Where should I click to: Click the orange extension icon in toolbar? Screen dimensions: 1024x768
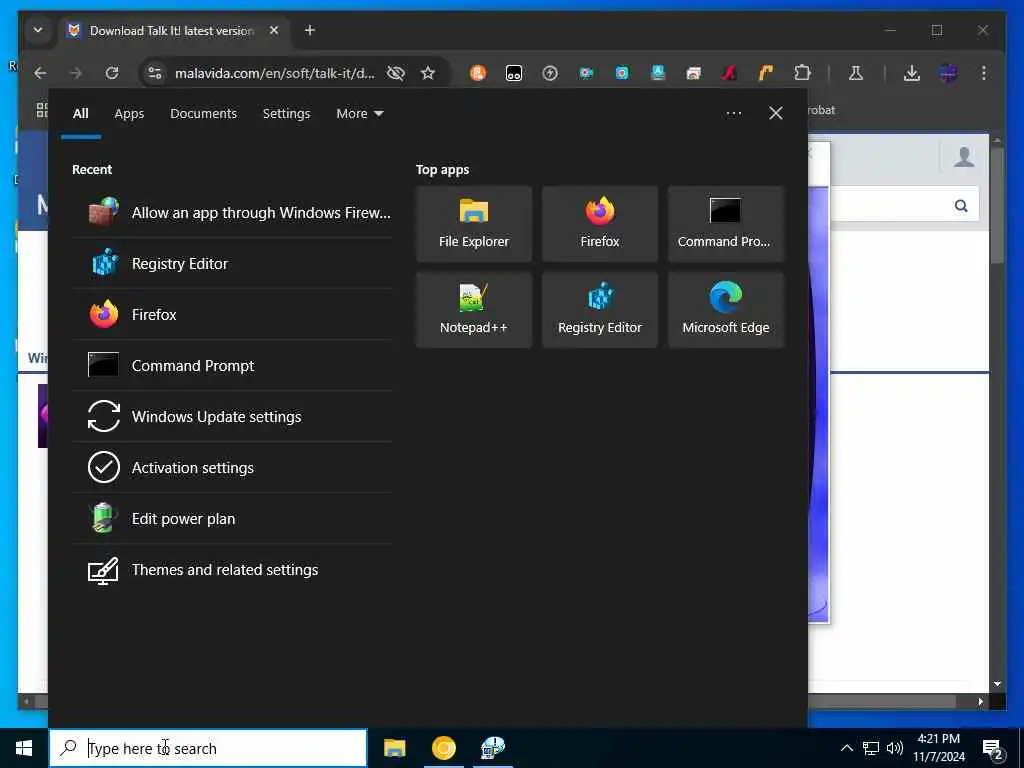479,73
